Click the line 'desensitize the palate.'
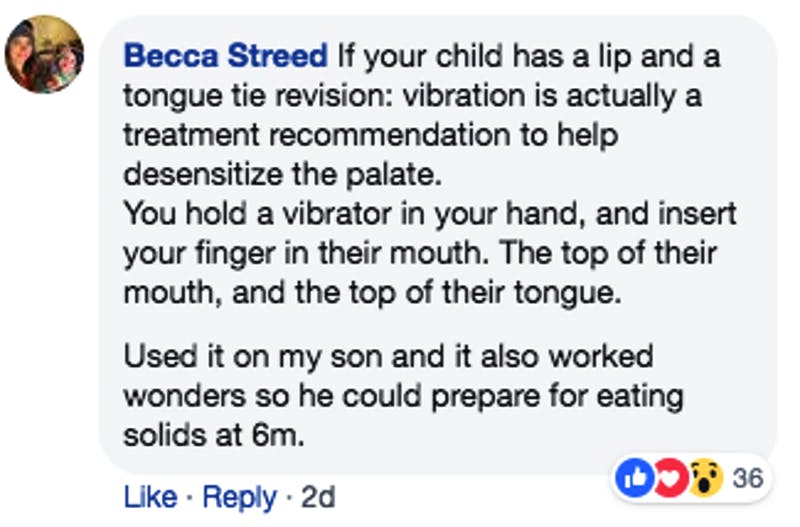This screenshot has width=800, height=527. 283,174
